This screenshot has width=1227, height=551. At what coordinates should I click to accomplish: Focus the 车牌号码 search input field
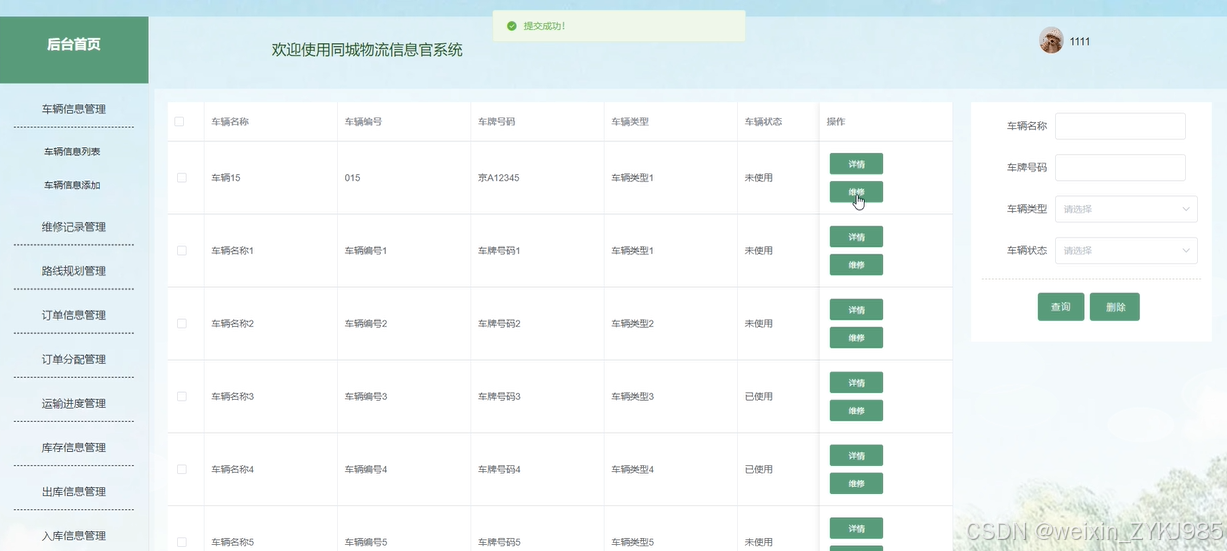tap(1120, 168)
